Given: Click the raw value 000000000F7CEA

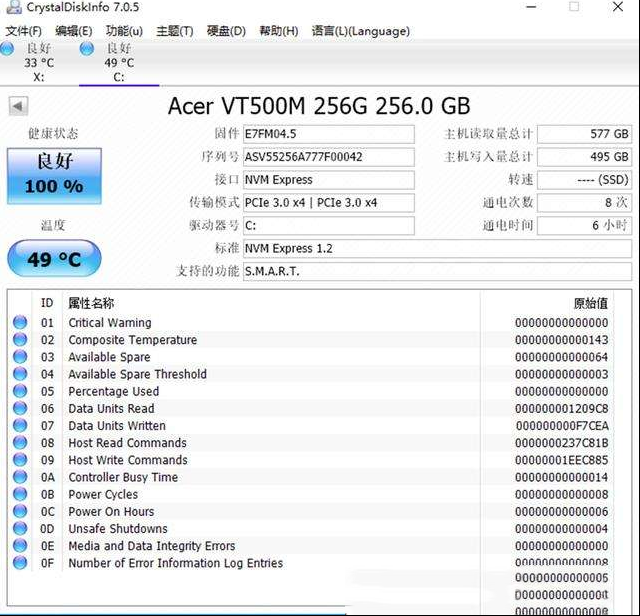Looking at the screenshot, I should tap(562, 426).
